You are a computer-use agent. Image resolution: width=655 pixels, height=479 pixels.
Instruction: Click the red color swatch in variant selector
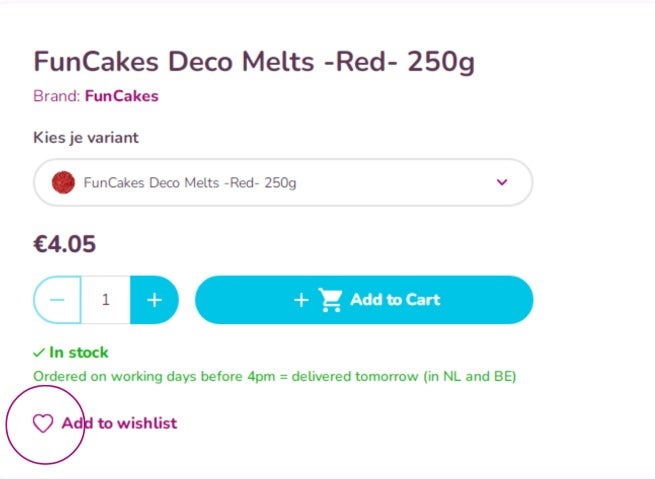[63, 182]
